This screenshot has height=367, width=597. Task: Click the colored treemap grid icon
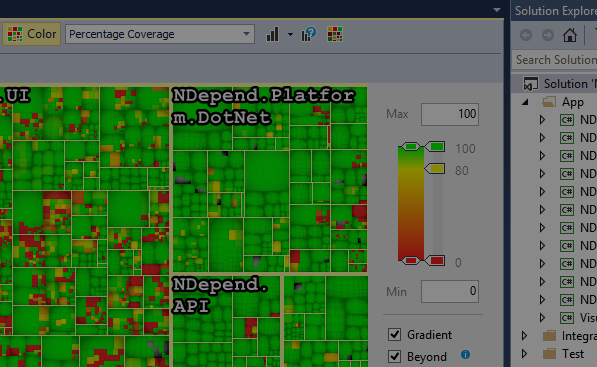coord(335,34)
